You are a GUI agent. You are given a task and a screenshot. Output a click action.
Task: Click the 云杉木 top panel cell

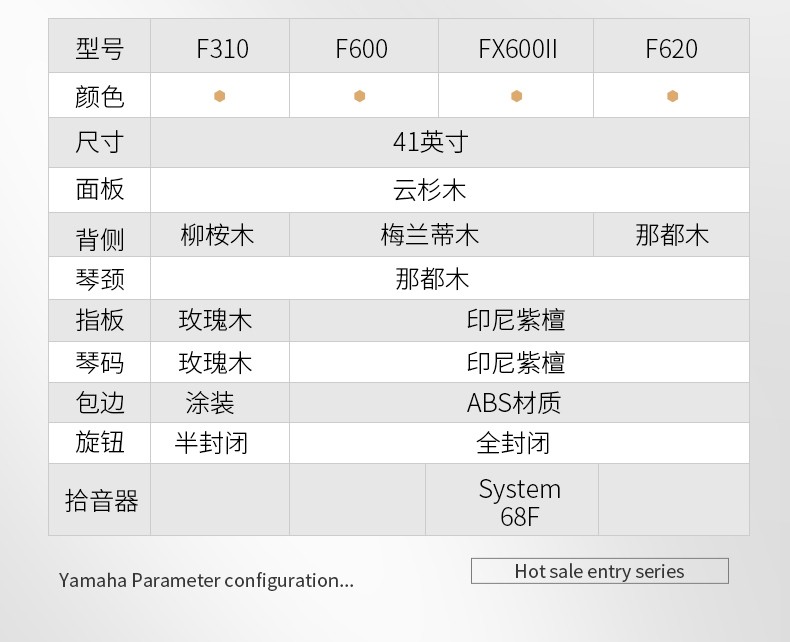[430, 190]
